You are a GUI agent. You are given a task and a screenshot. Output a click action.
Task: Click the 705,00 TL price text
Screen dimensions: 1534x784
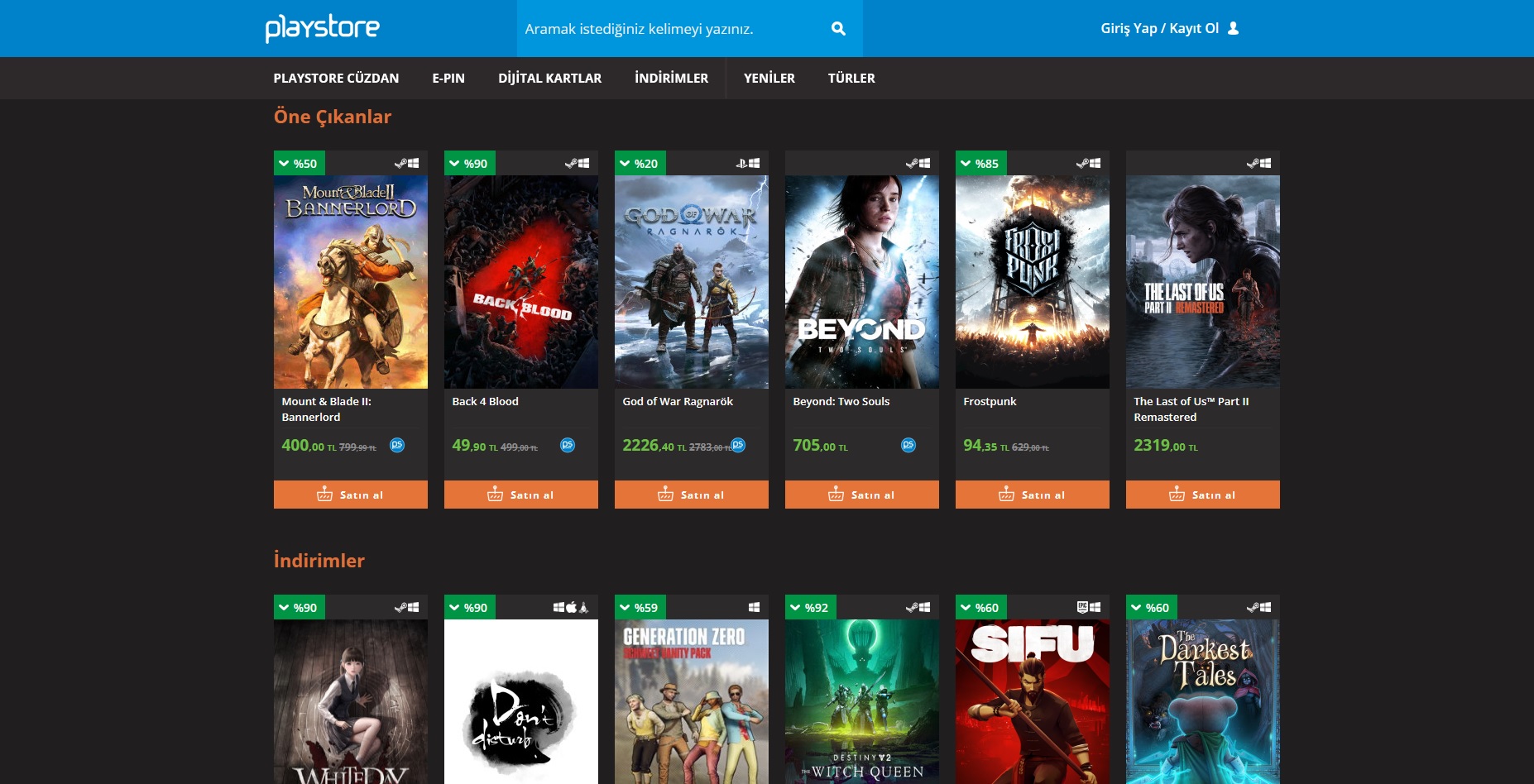click(820, 446)
